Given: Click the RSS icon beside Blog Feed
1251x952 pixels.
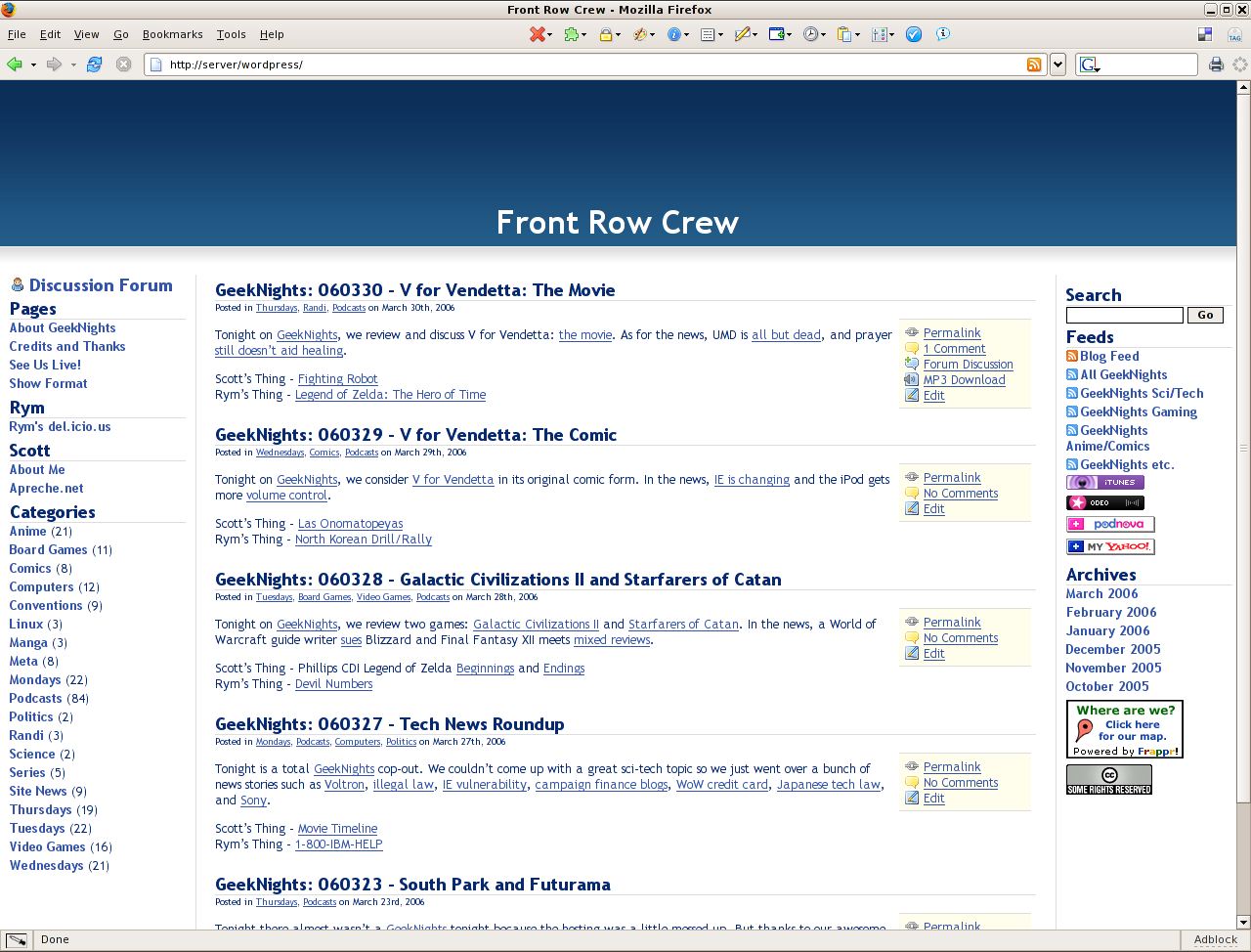Looking at the screenshot, I should point(1072,357).
